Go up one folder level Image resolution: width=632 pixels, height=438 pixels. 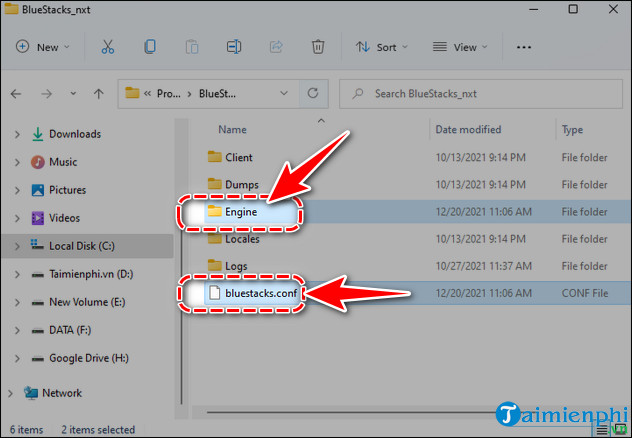coord(98,94)
